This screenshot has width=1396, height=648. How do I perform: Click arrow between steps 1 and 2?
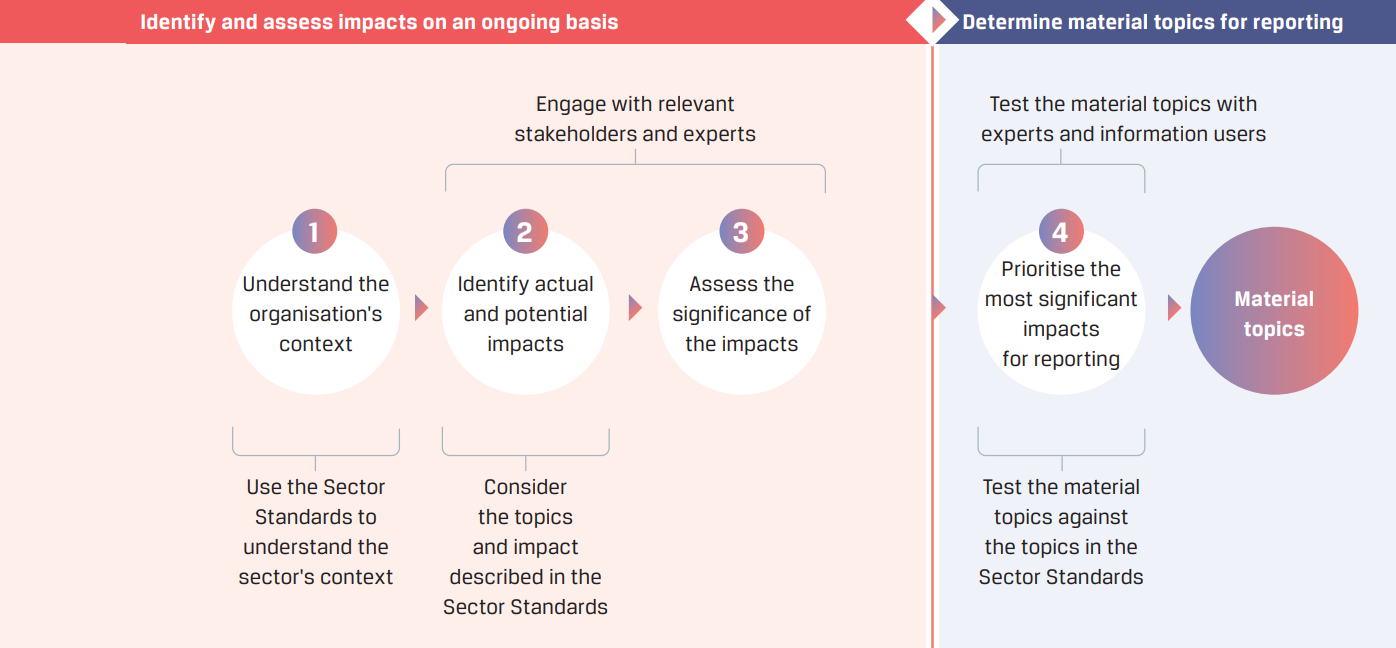[421, 308]
